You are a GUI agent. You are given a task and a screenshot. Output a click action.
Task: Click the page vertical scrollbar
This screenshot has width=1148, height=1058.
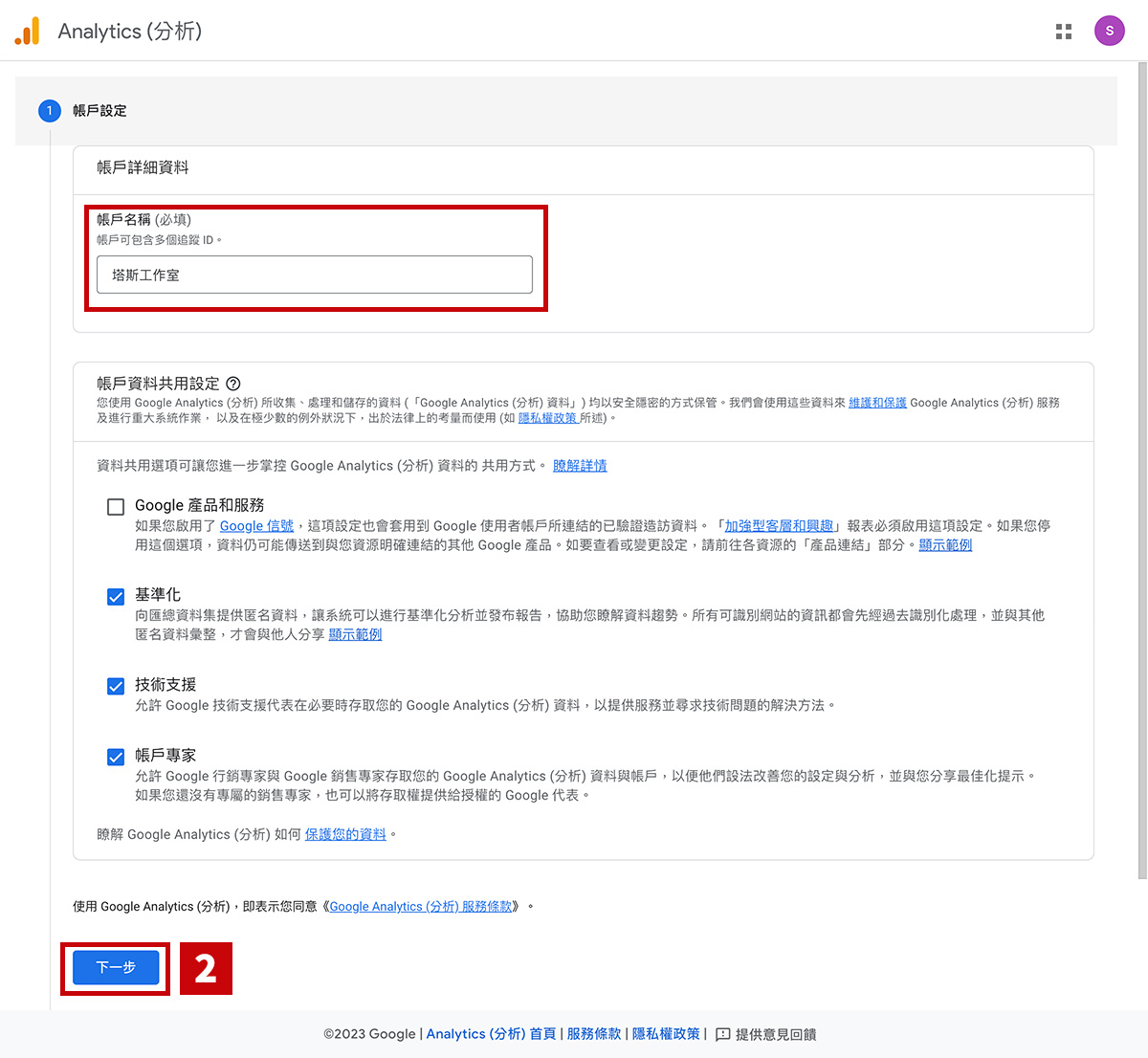[x=1141, y=469]
